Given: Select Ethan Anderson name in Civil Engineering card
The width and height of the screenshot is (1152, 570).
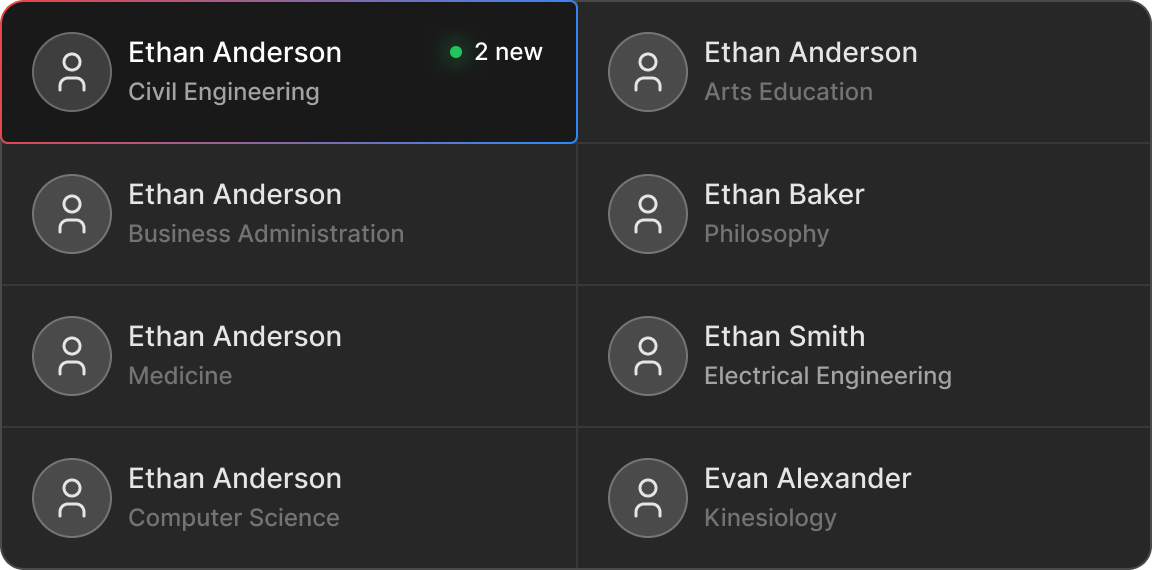Looking at the screenshot, I should (235, 52).
